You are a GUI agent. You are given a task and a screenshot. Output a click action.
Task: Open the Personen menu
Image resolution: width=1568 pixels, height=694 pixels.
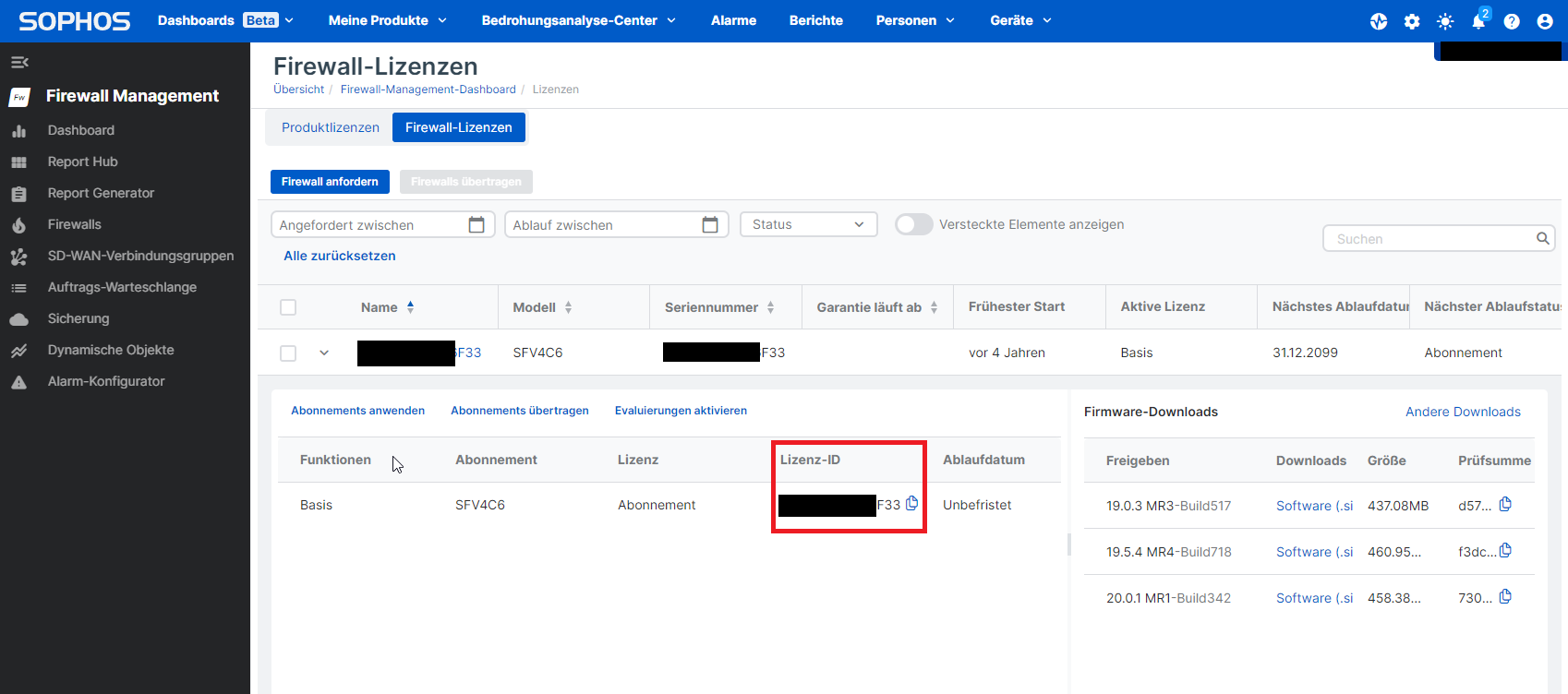click(916, 20)
